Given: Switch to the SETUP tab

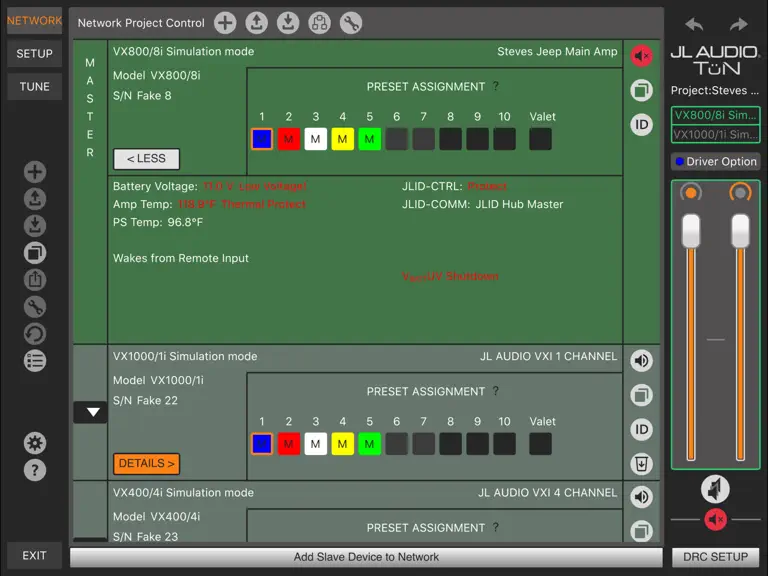Looking at the screenshot, I should [34, 53].
